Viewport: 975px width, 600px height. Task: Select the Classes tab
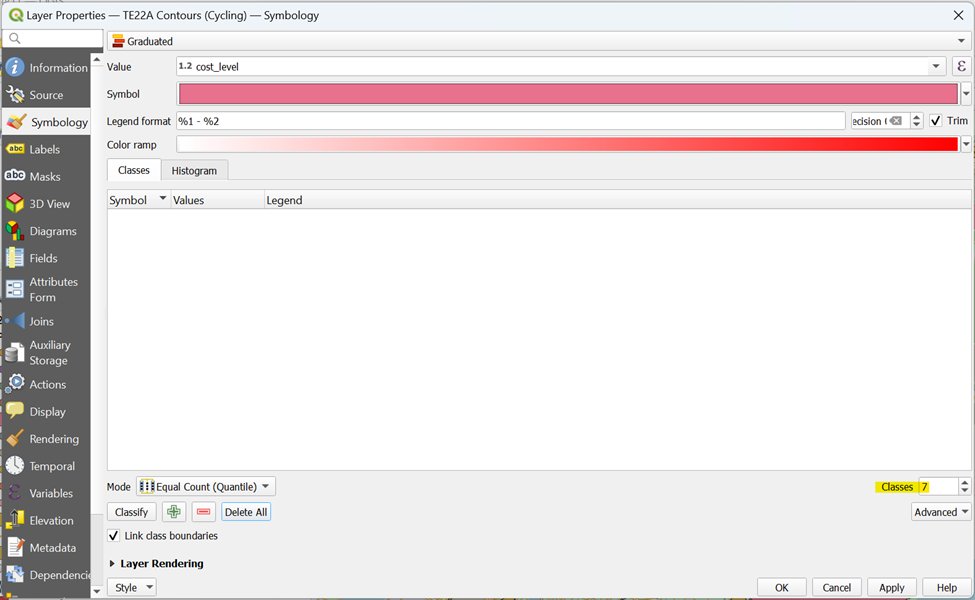point(133,171)
